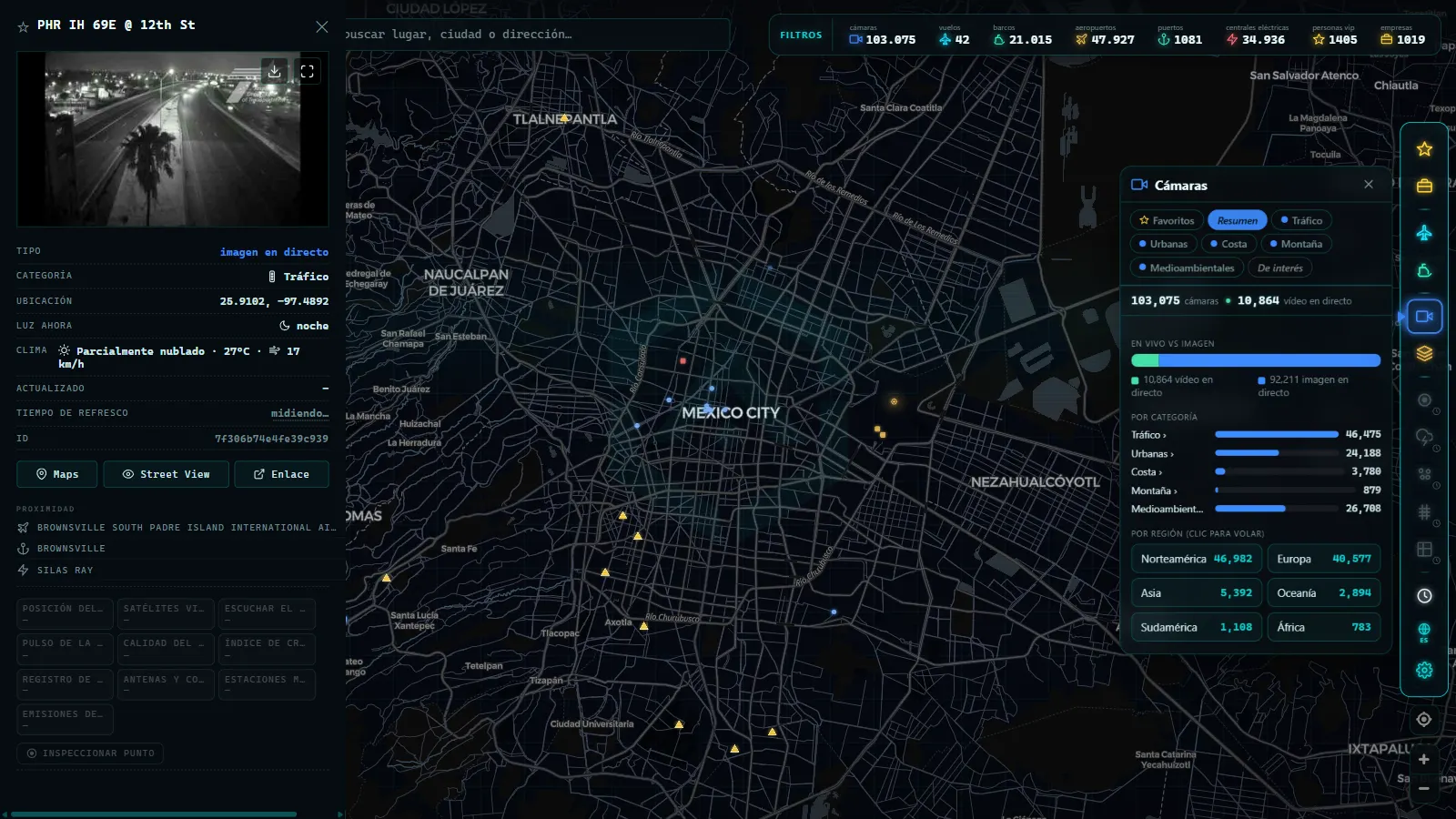Expand Urbanas category row
1456x819 pixels.
tap(1256, 453)
